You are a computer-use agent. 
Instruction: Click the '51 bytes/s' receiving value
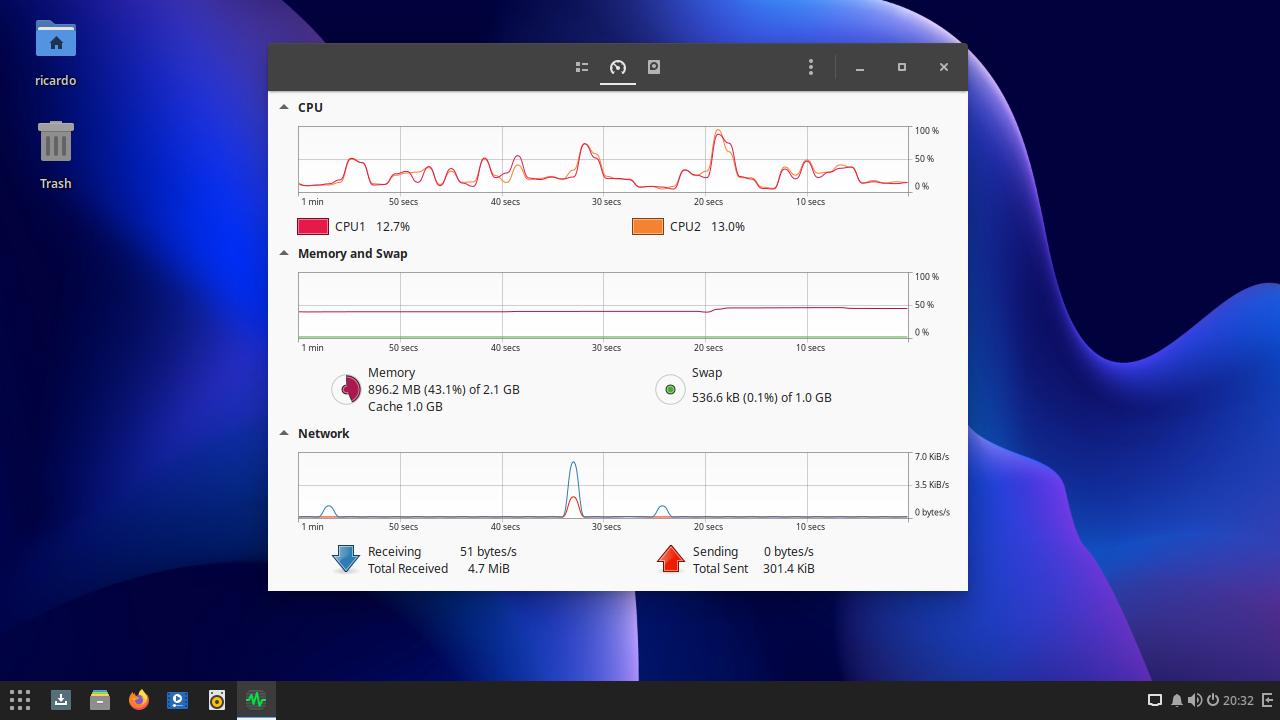[488, 551]
